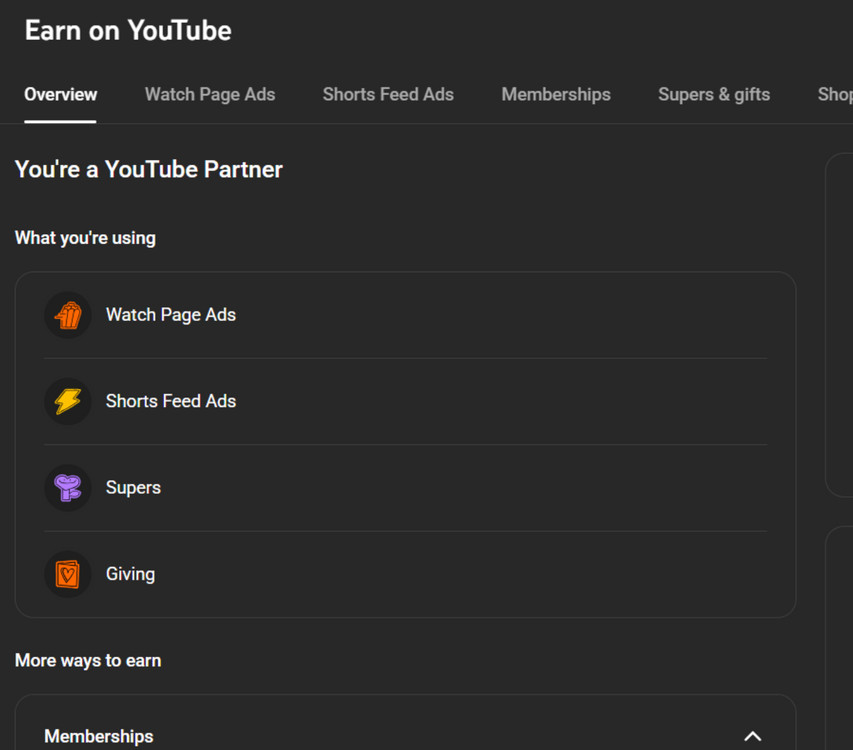The height and width of the screenshot is (750, 853).
Task: Click the 'Earn on YouTube' page title
Action: (128, 30)
